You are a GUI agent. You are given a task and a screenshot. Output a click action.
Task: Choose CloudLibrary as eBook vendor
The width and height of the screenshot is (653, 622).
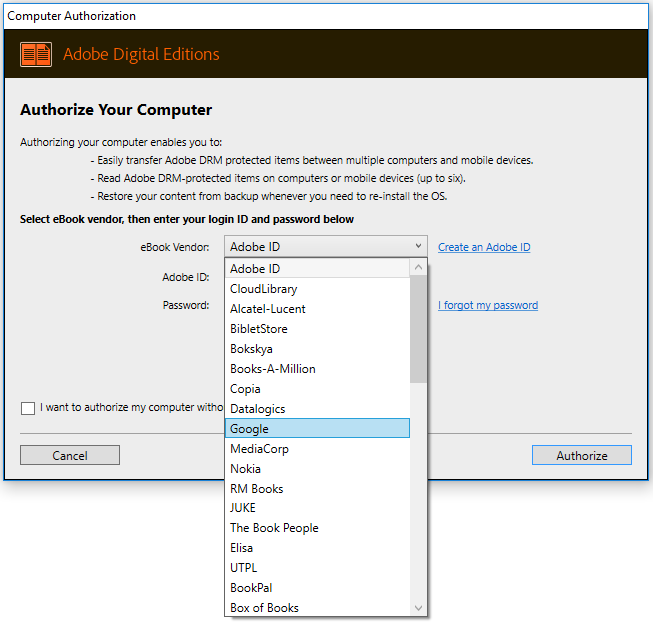coord(264,289)
